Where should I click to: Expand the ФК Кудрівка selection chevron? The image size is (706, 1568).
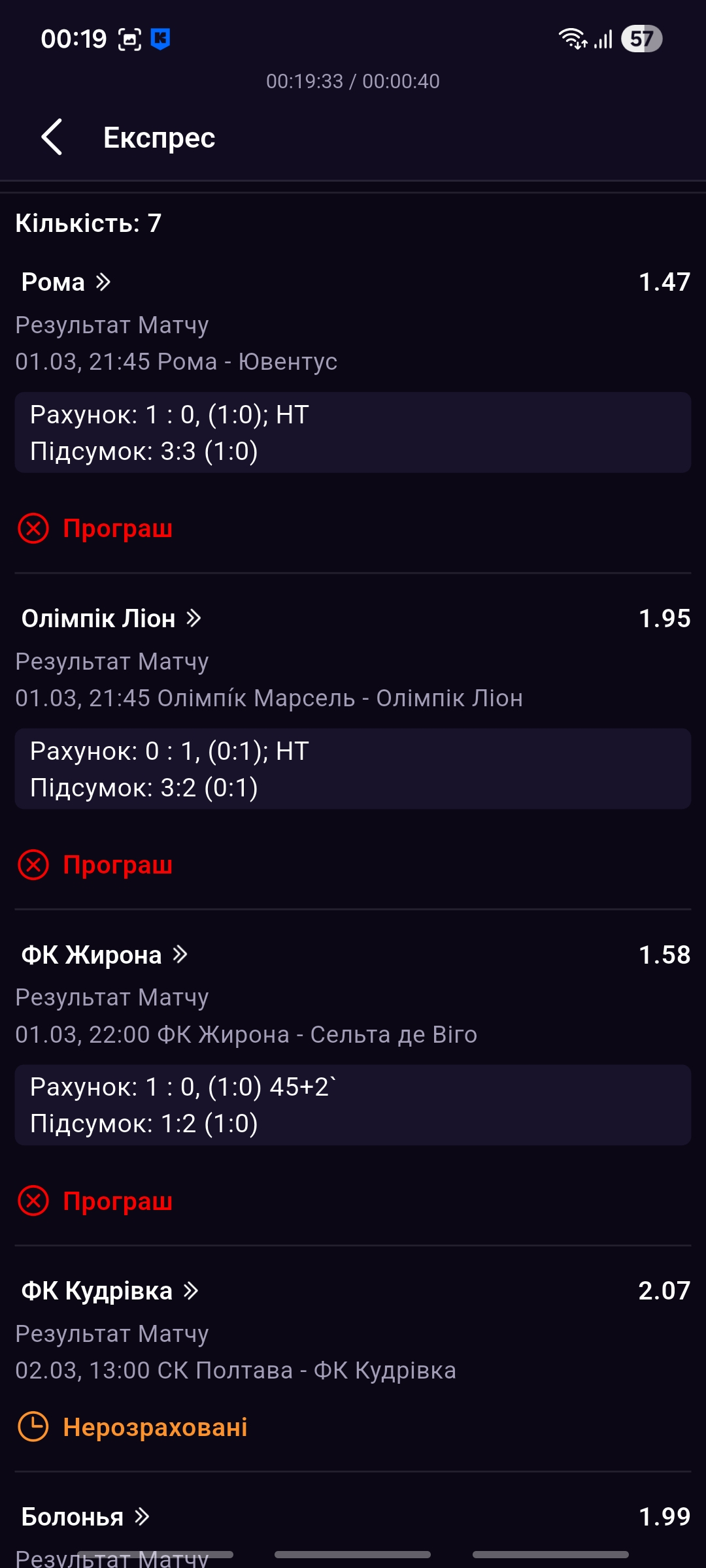point(191,1291)
